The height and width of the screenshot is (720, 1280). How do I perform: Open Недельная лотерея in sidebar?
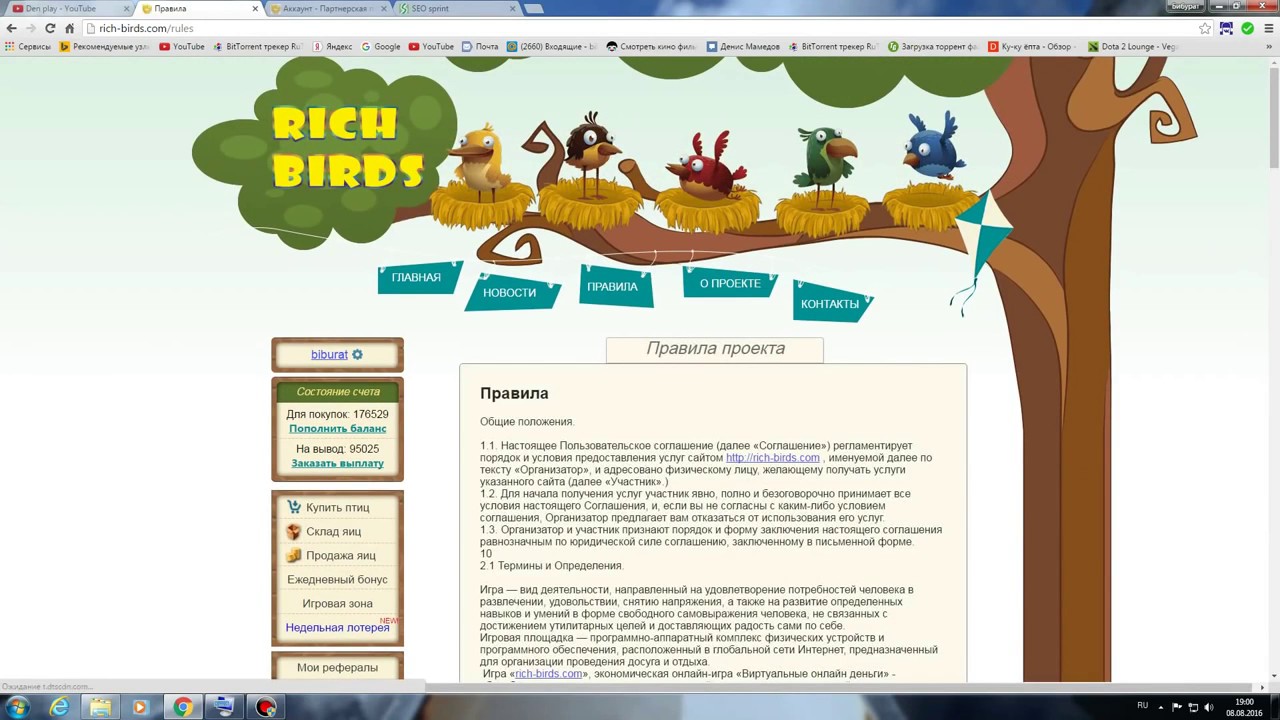[337, 627]
